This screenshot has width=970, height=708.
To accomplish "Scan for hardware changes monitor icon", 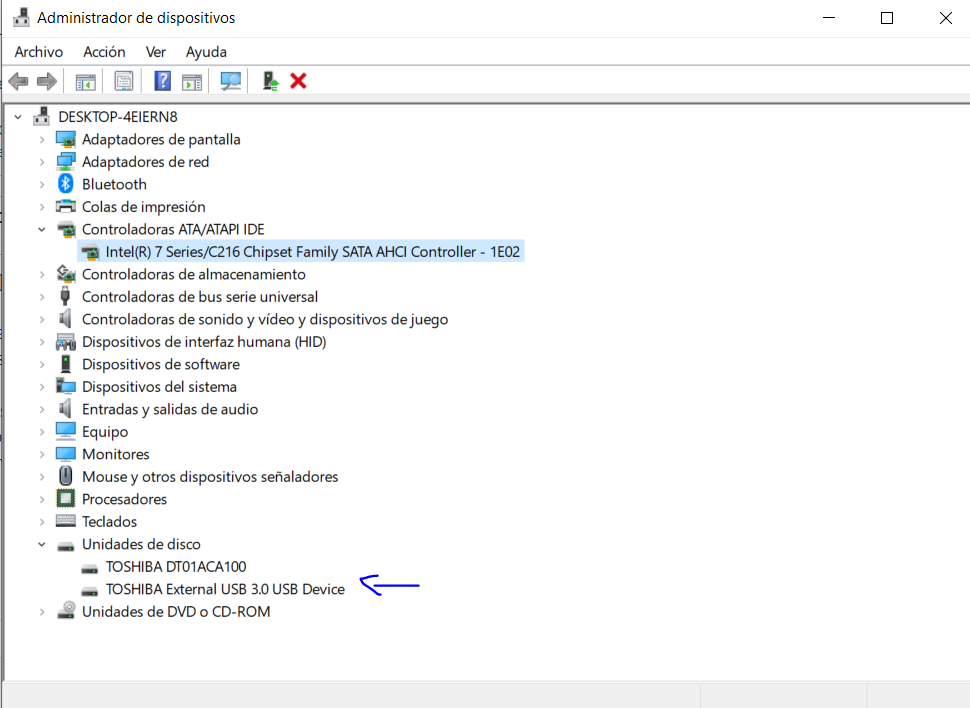I will point(231,81).
